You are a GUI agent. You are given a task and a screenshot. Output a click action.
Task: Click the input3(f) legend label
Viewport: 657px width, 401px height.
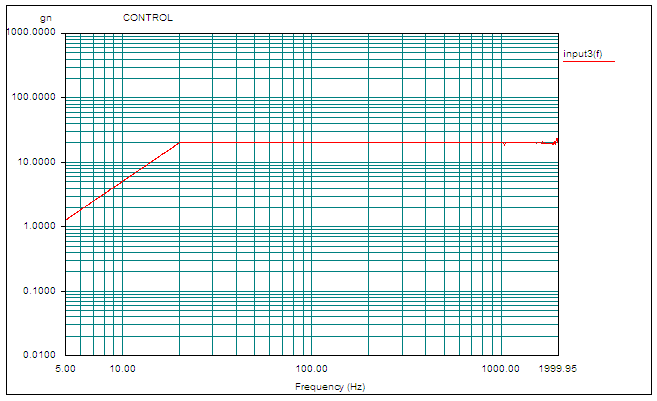click(x=581, y=53)
